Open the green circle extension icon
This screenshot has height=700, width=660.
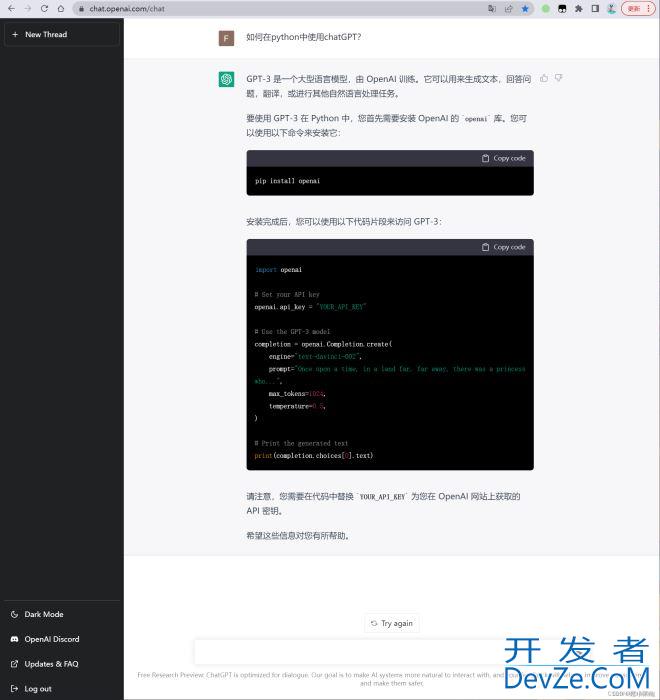tap(546, 8)
